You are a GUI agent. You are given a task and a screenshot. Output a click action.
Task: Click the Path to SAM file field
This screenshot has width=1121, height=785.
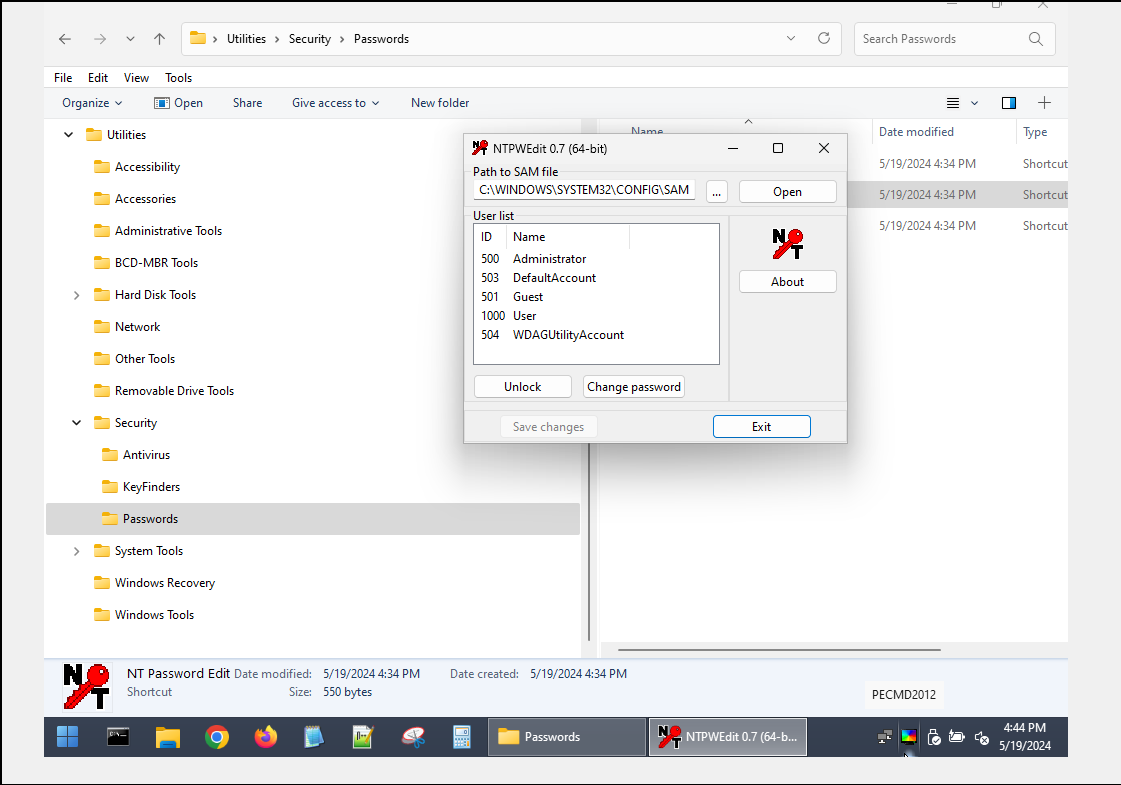pyautogui.click(x=585, y=189)
